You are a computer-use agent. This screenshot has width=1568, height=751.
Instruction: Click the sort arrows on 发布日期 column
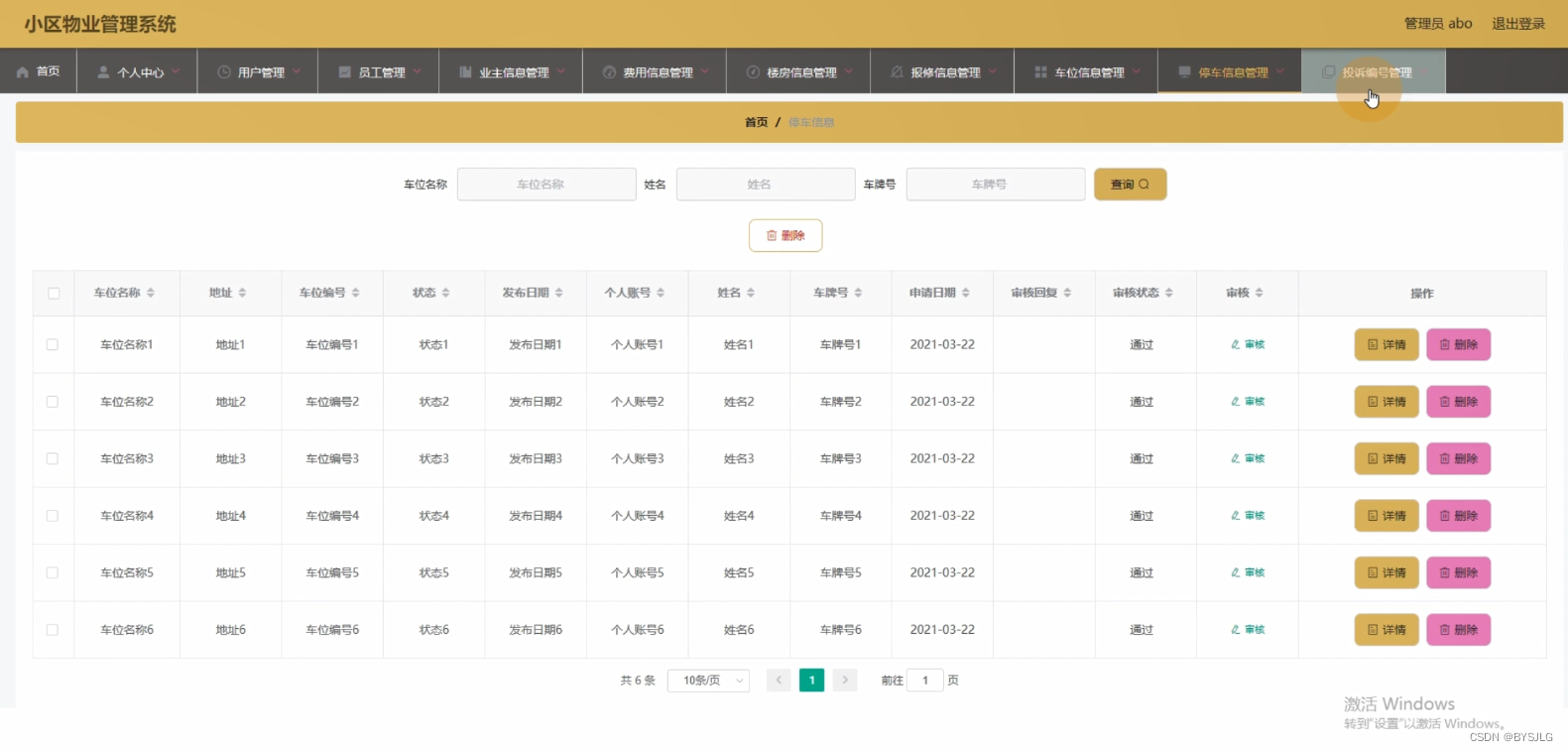559,293
